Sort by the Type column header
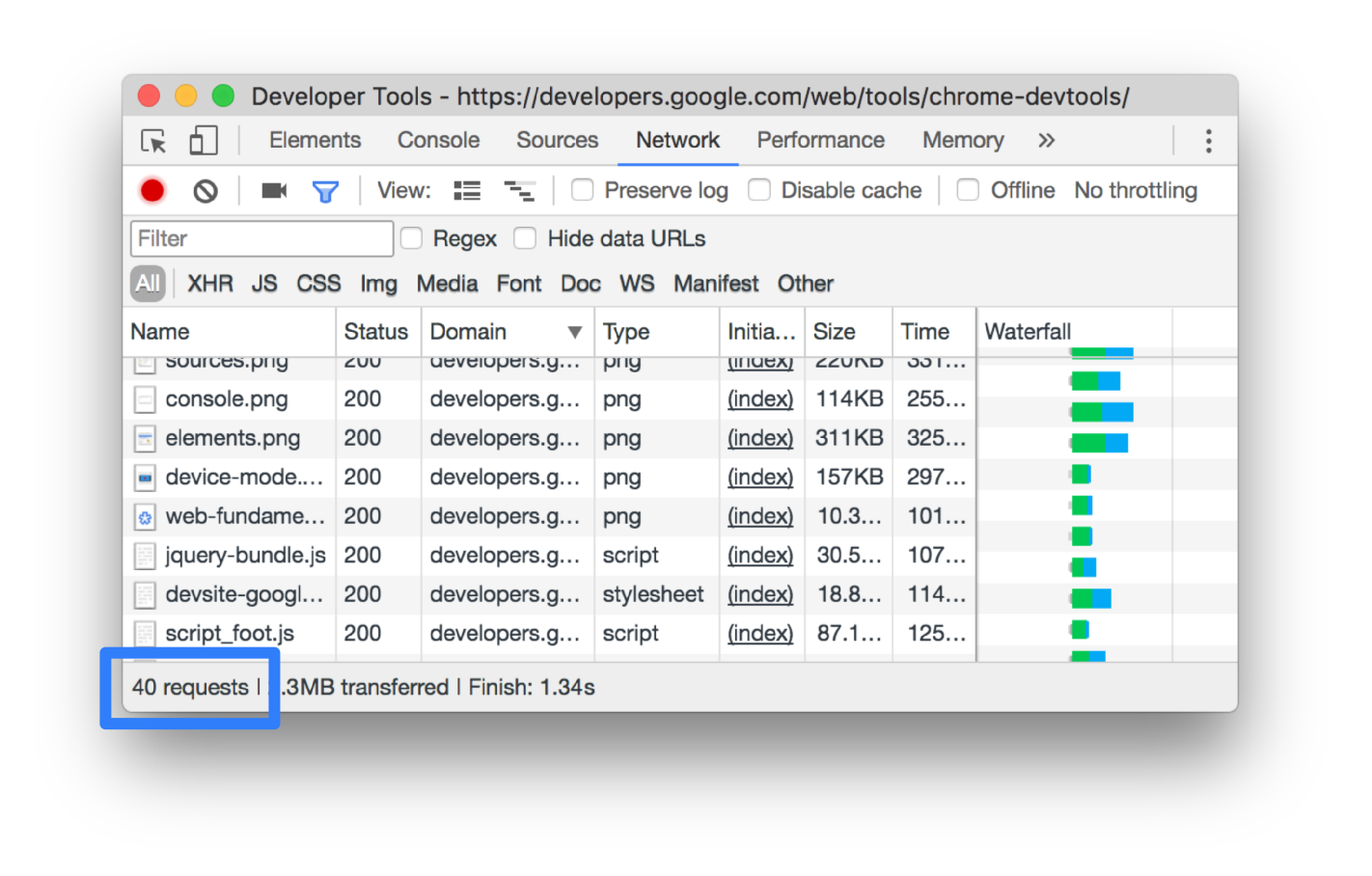 pos(657,332)
